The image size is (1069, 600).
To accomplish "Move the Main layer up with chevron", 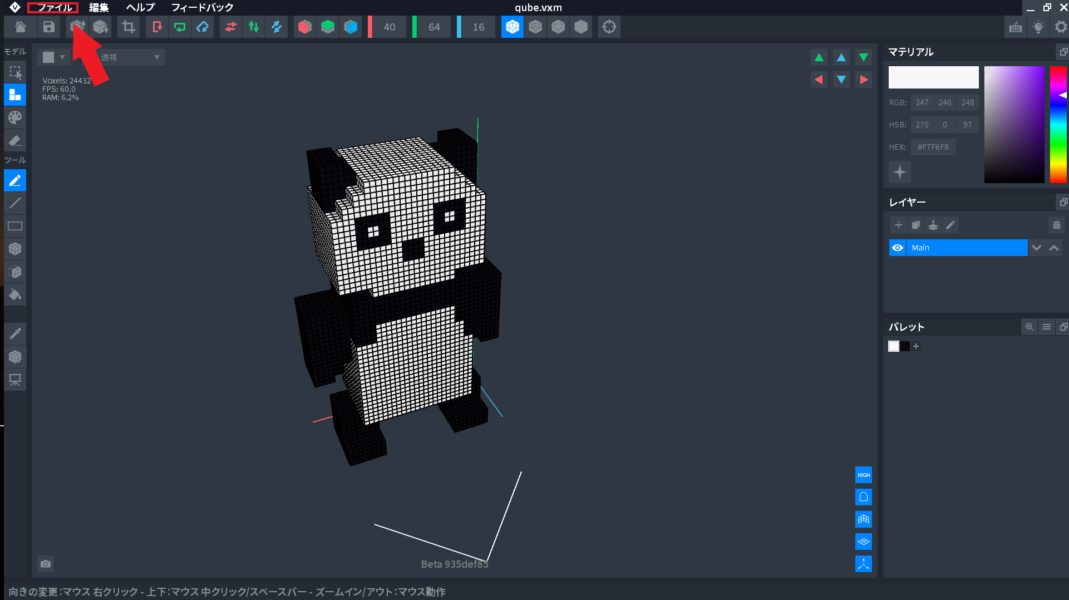I will click(x=1054, y=248).
